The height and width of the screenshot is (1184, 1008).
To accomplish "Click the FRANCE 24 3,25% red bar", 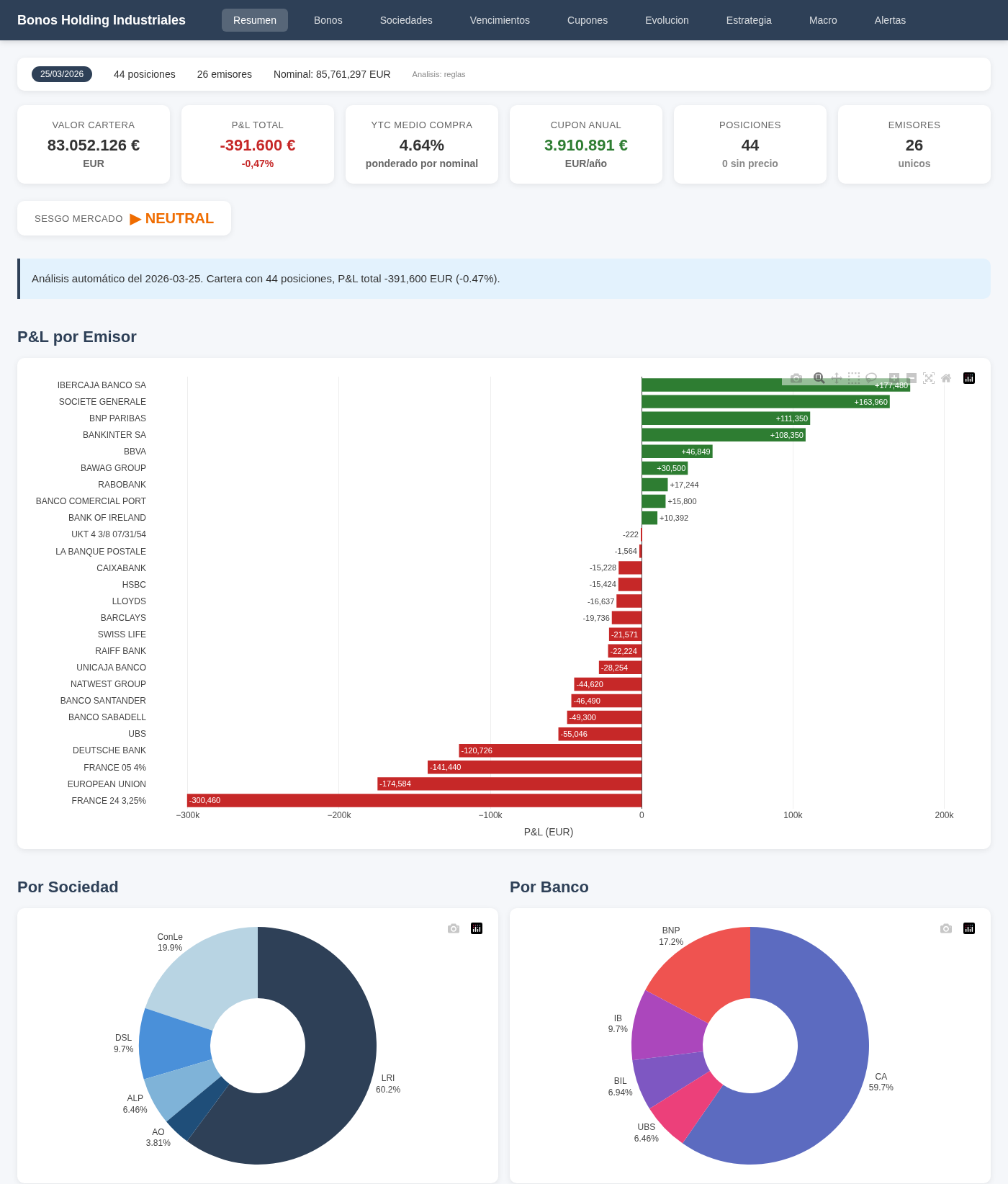I will [x=414, y=800].
